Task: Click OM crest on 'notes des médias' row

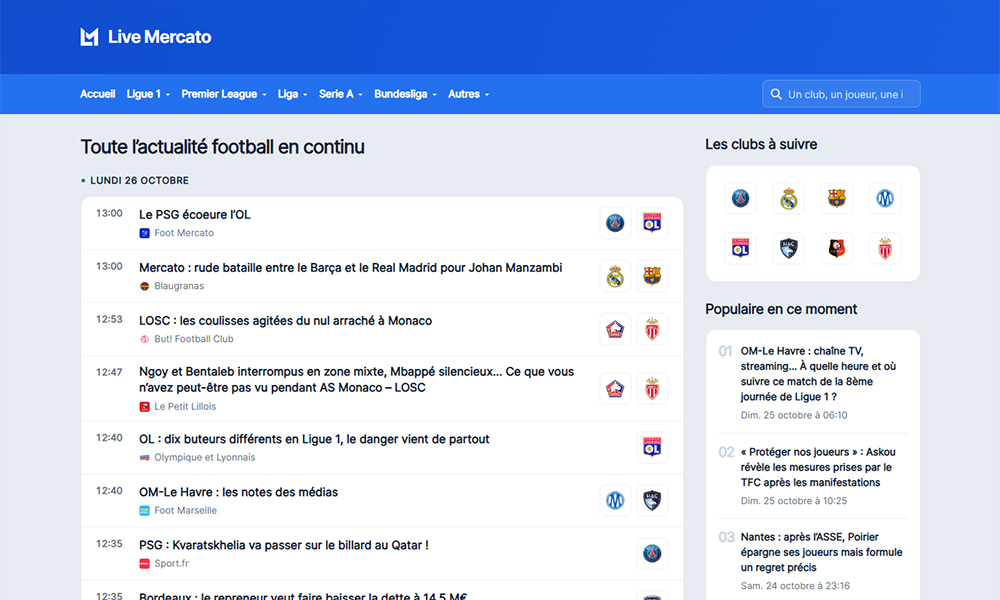Action: click(615, 501)
